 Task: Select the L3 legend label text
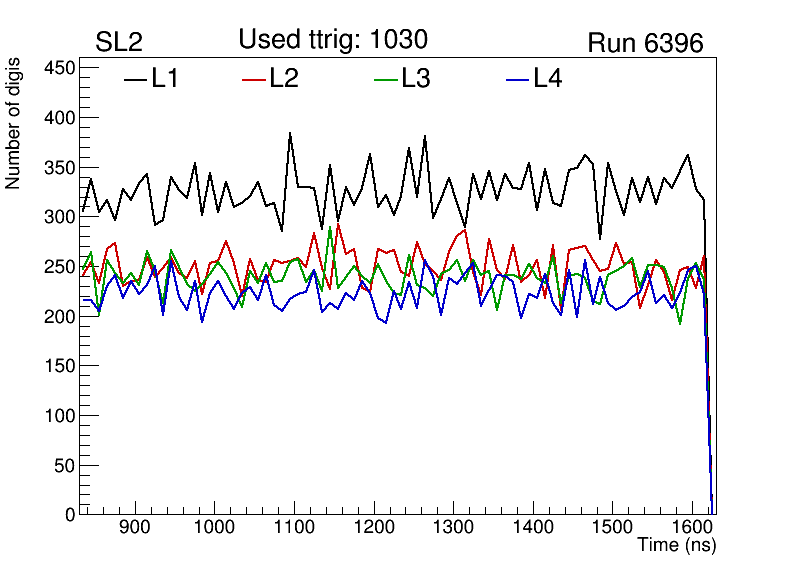tap(415, 78)
